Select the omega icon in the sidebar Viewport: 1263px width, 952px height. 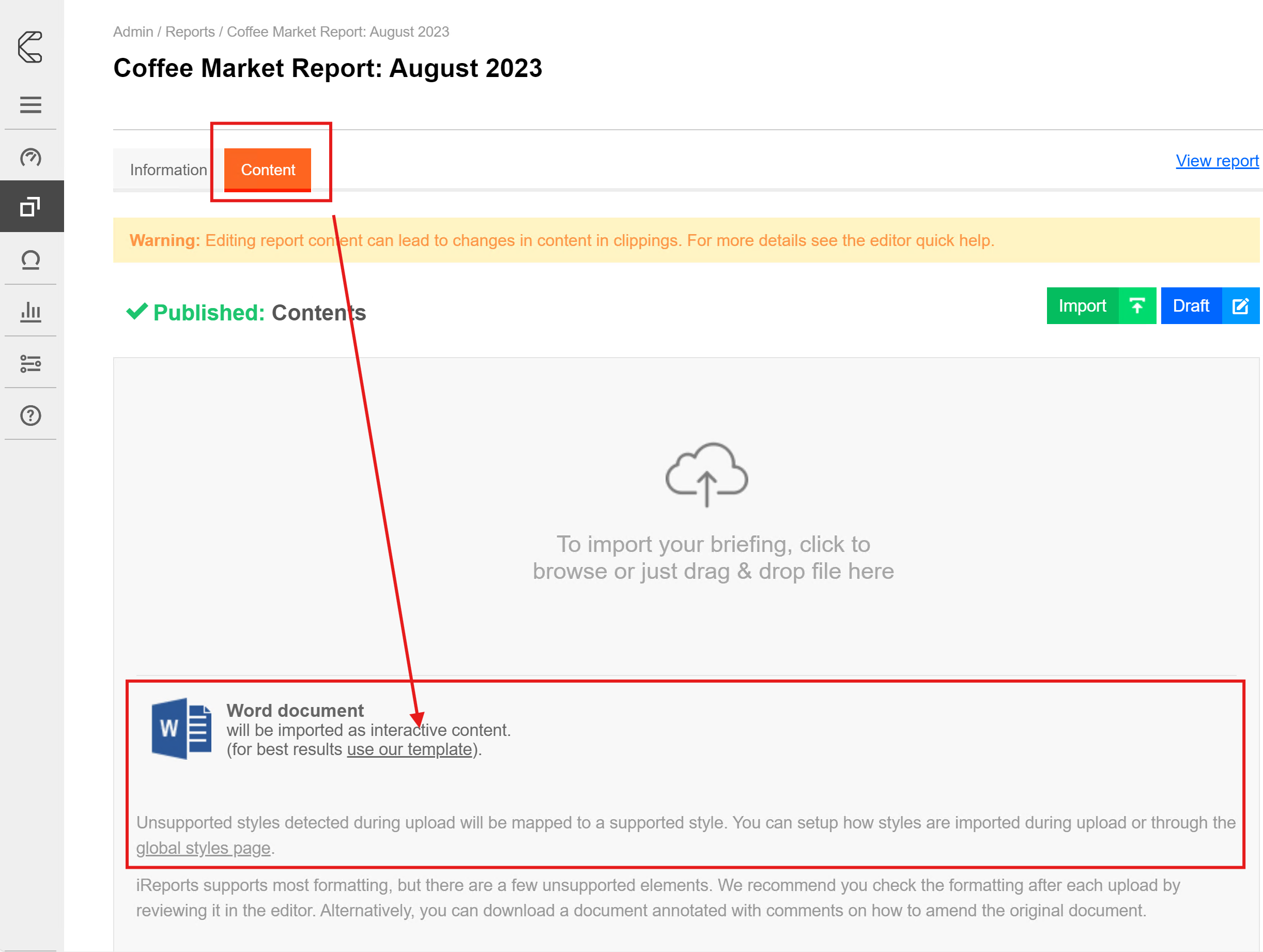coord(32,260)
